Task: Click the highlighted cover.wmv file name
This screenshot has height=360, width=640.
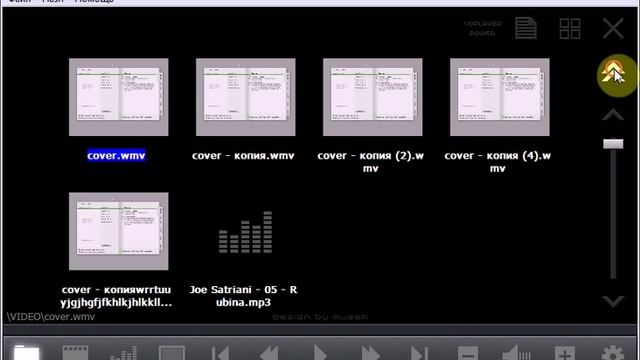Action: pyautogui.click(x=116, y=156)
